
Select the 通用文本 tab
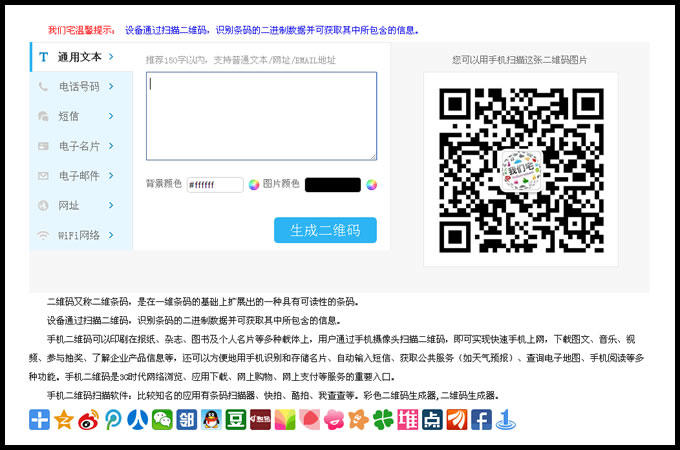[81, 57]
